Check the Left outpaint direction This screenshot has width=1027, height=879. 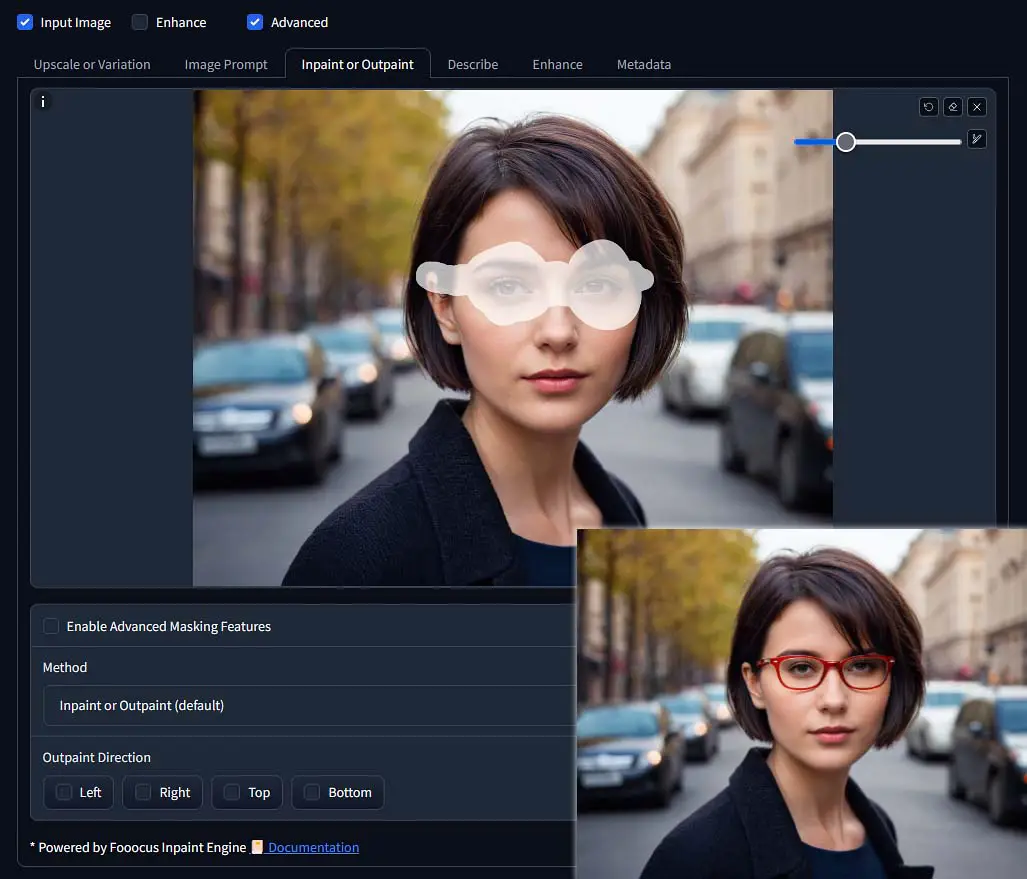(64, 793)
